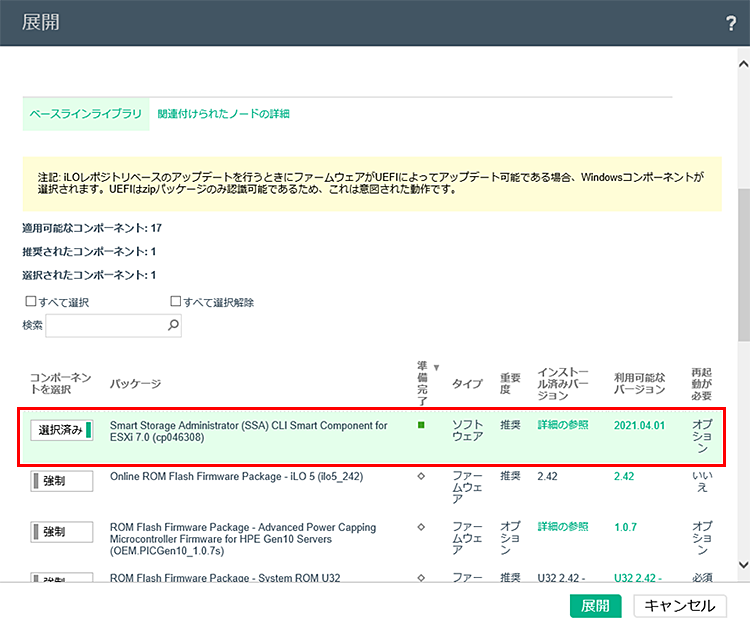Toggle the 強制 button for System ROM U32 row

(x=62, y=577)
